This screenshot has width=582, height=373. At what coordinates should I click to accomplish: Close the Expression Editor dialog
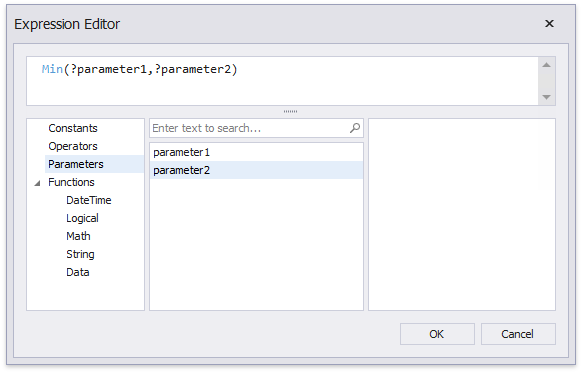pos(549,24)
